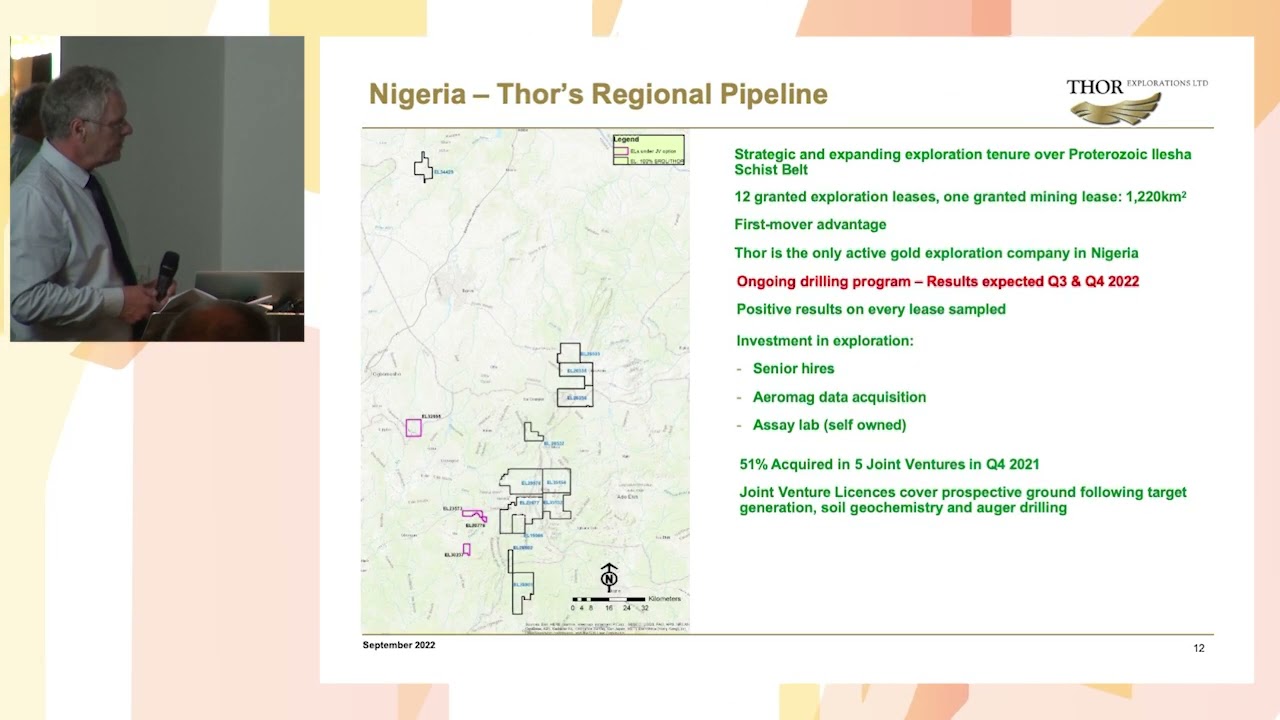Click the black 100% Thor swatch in legend
This screenshot has height=720, width=1280.
pyautogui.click(x=620, y=159)
